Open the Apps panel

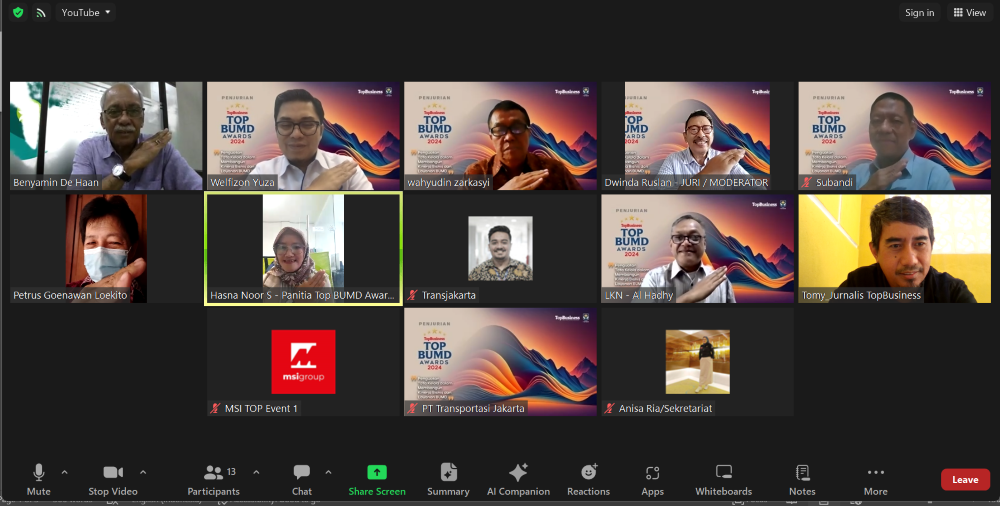click(x=652, y=480)
